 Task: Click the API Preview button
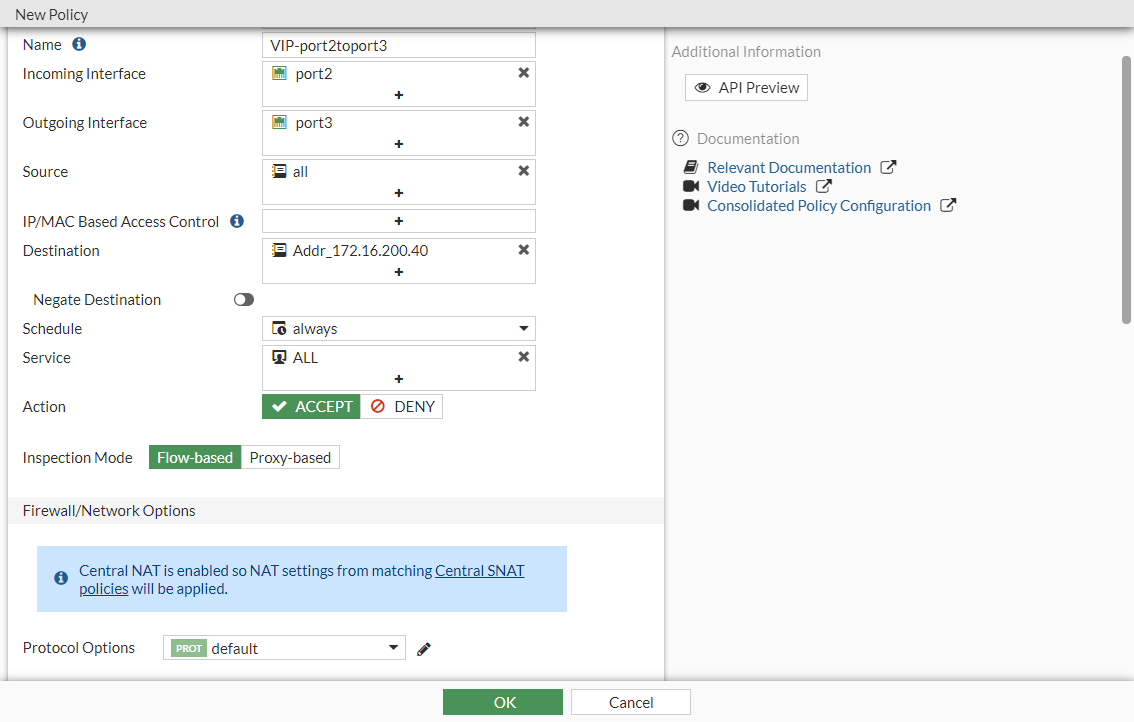tap(746, 88)
